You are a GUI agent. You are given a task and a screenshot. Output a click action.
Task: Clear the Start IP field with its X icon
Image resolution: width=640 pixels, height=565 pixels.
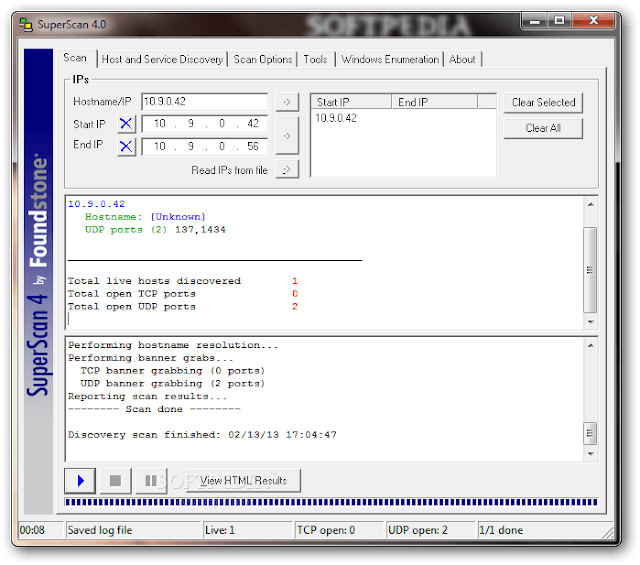coord(126,124)
